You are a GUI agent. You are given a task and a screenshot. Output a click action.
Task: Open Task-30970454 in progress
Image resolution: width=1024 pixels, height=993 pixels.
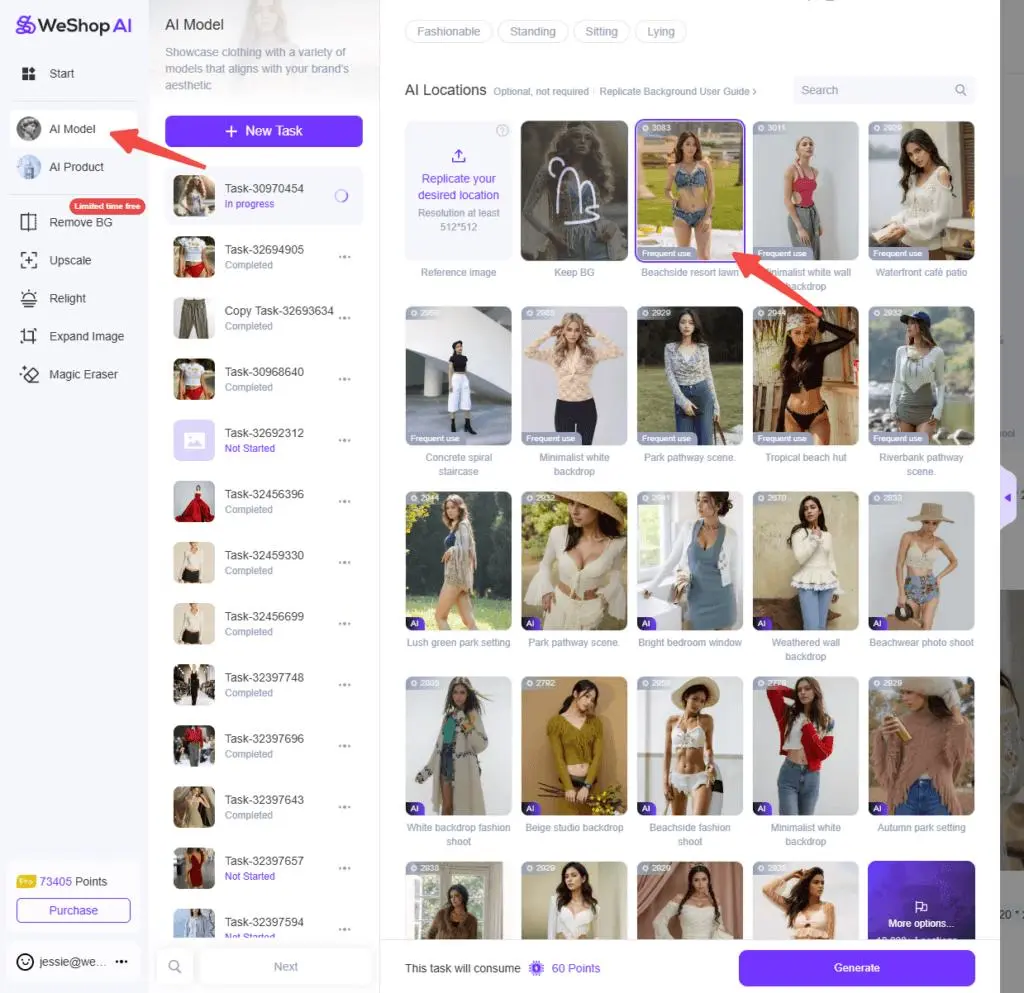click(263, 196)
